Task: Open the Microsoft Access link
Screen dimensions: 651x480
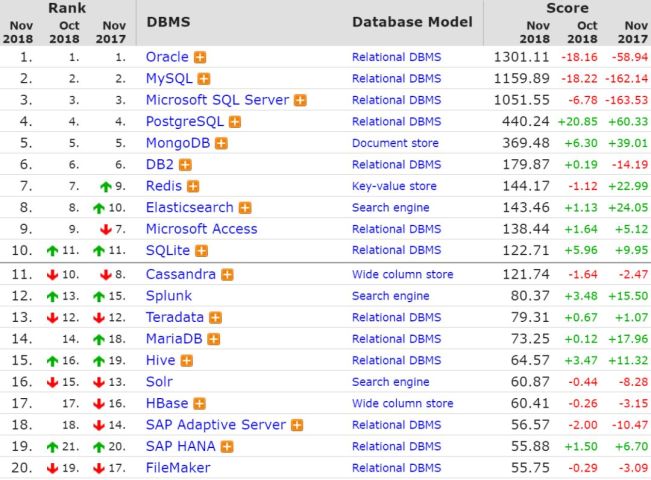Action: tap(201, 229)
